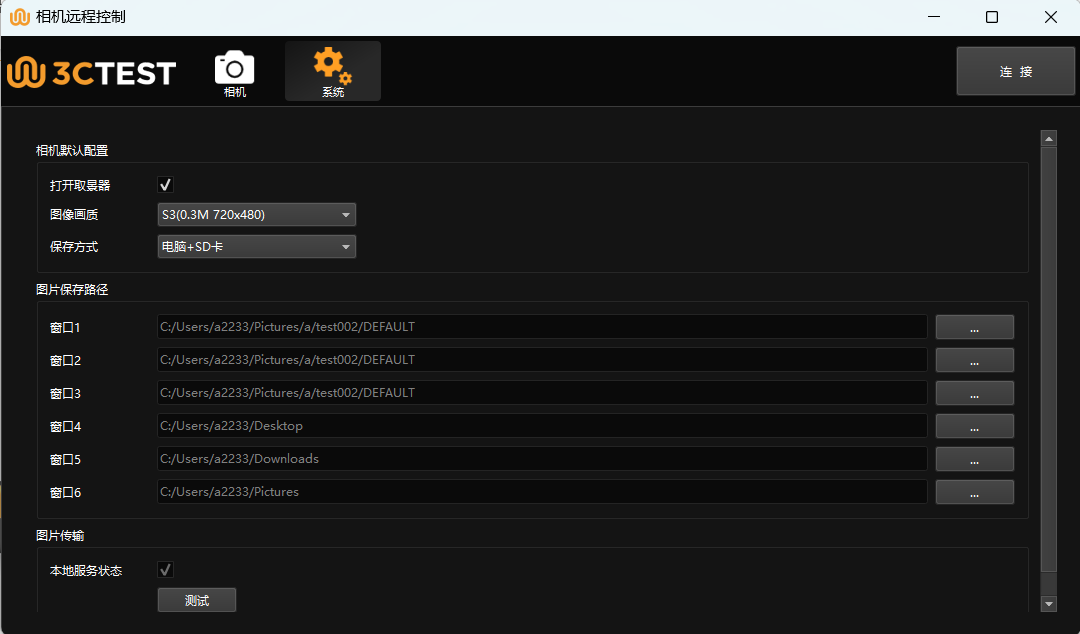The width and height of the screenshot is (1080, 634).
Task: Disable the 本地服务状态 checkbox
Action: (166, 570)
